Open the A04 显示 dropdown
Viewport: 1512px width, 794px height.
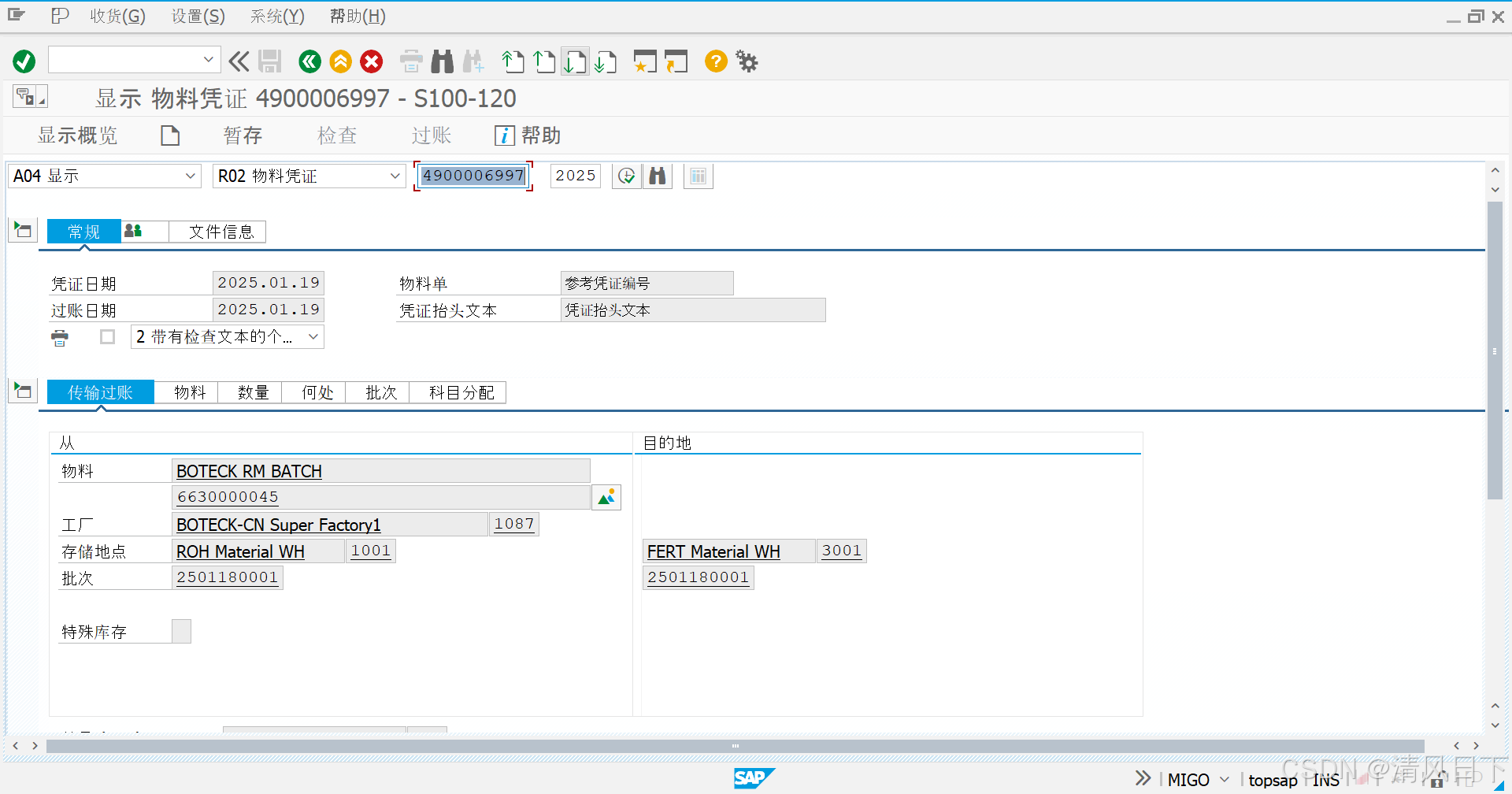click(x=189, y=176)
